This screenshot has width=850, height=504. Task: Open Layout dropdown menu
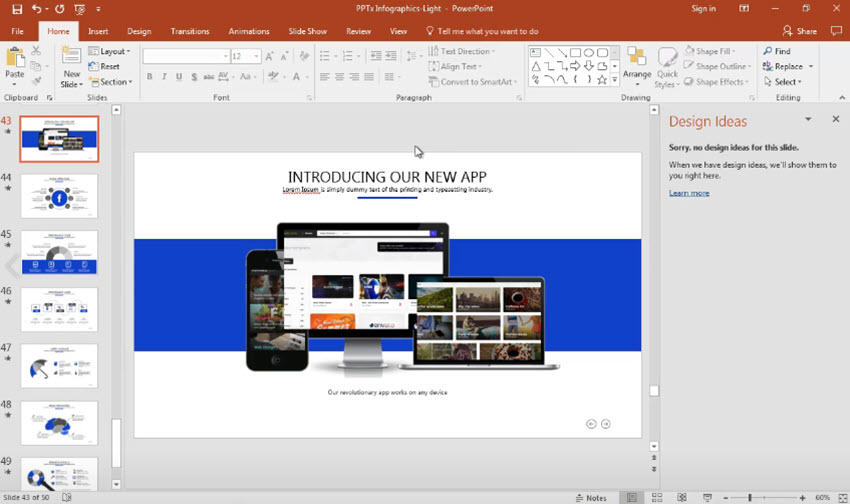(x=109, y=51)
